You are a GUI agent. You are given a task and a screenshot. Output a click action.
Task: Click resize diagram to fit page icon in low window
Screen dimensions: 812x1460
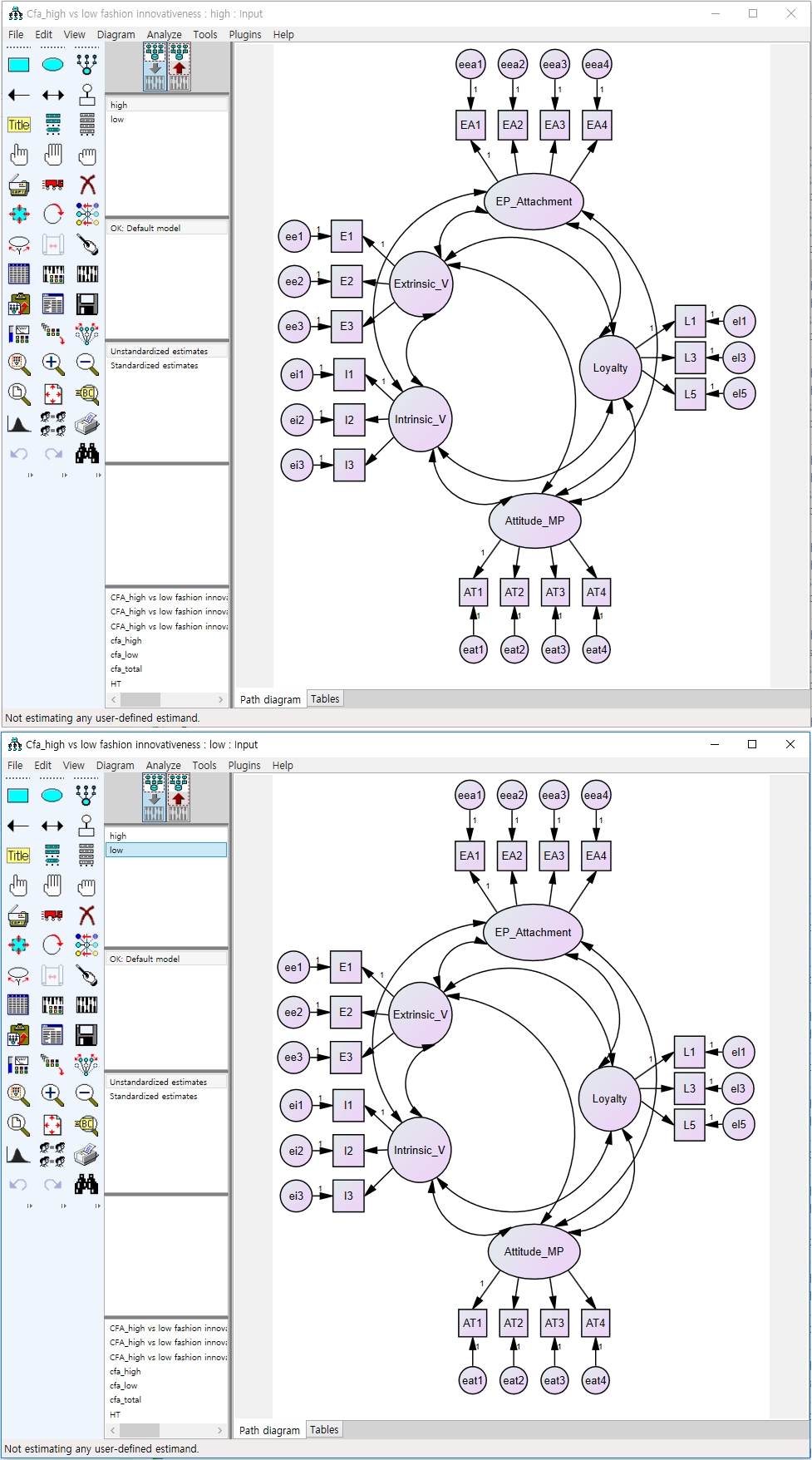pos(52,1125)
